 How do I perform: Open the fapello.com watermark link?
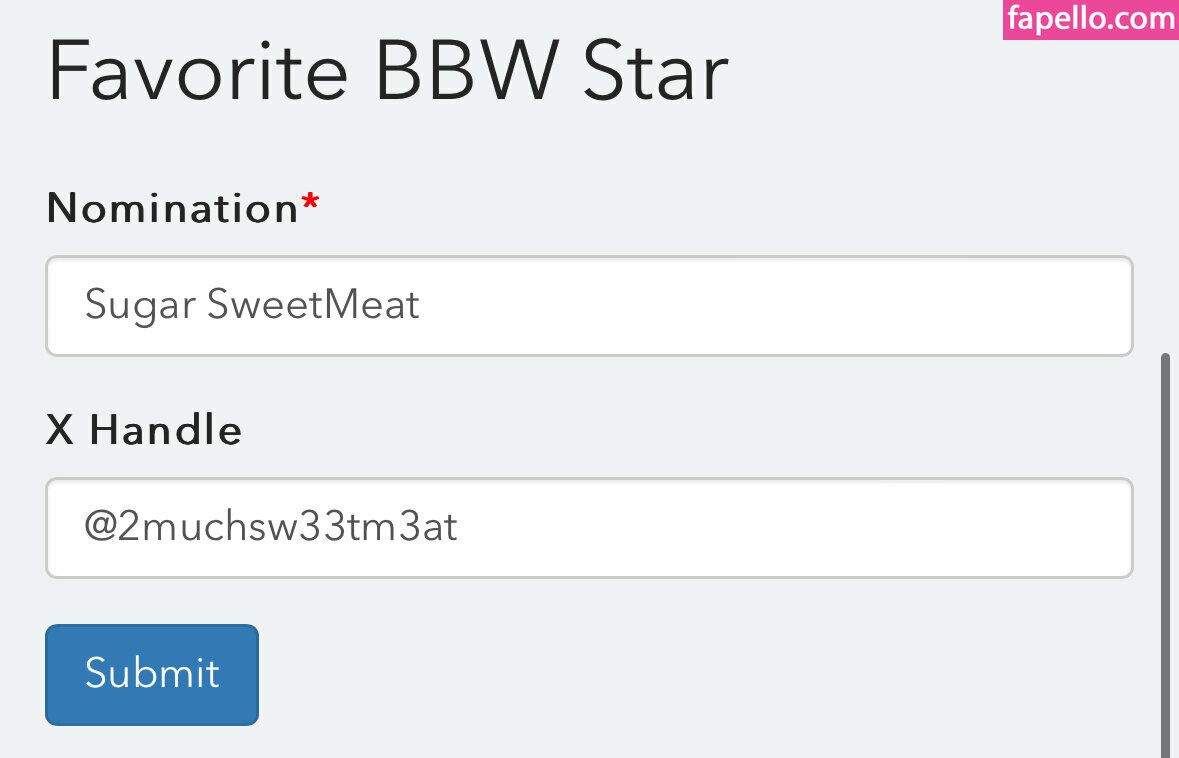pyautogui.click(x=1090, y=19)
